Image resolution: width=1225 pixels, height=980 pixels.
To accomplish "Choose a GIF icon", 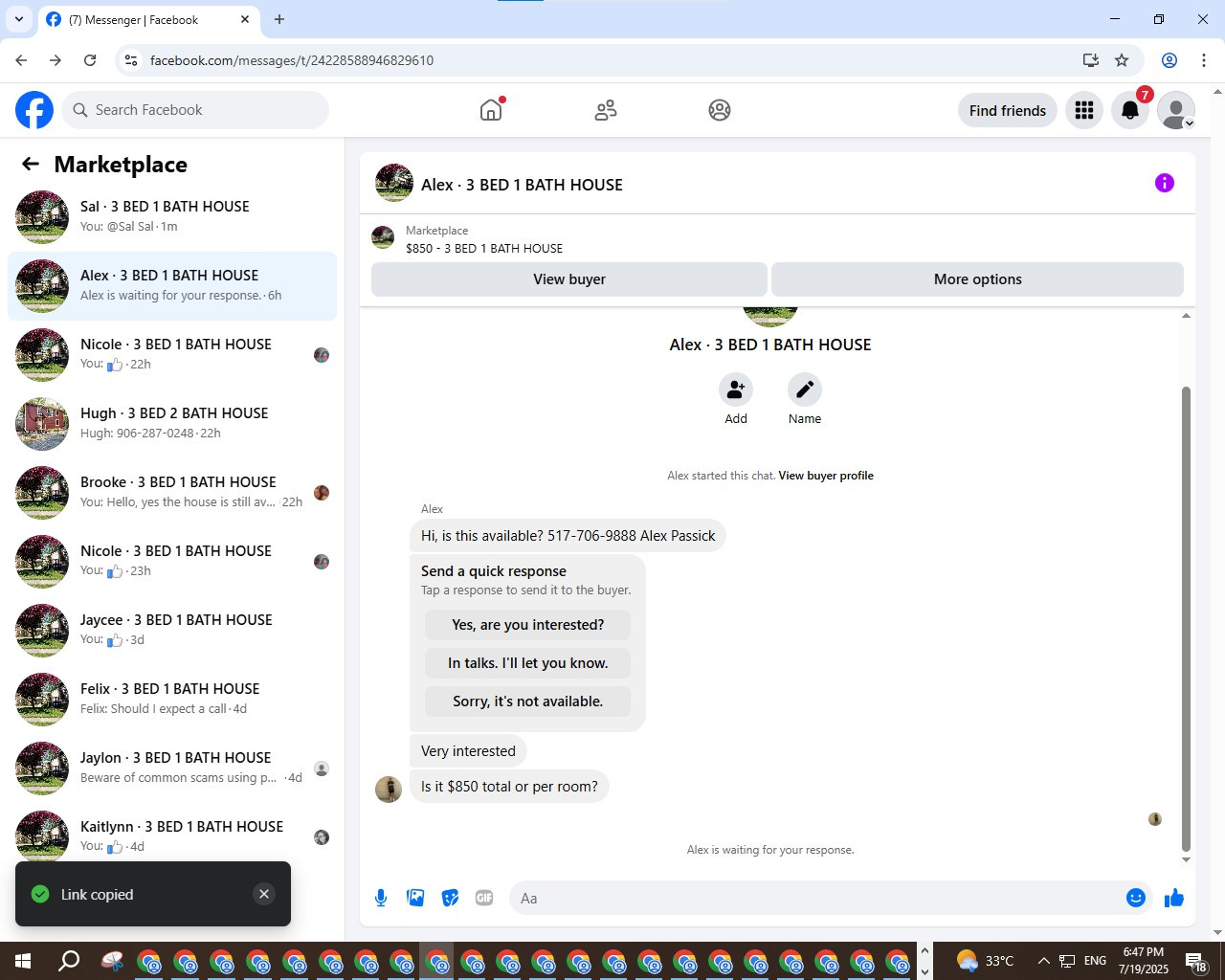I will click(484, 898).
